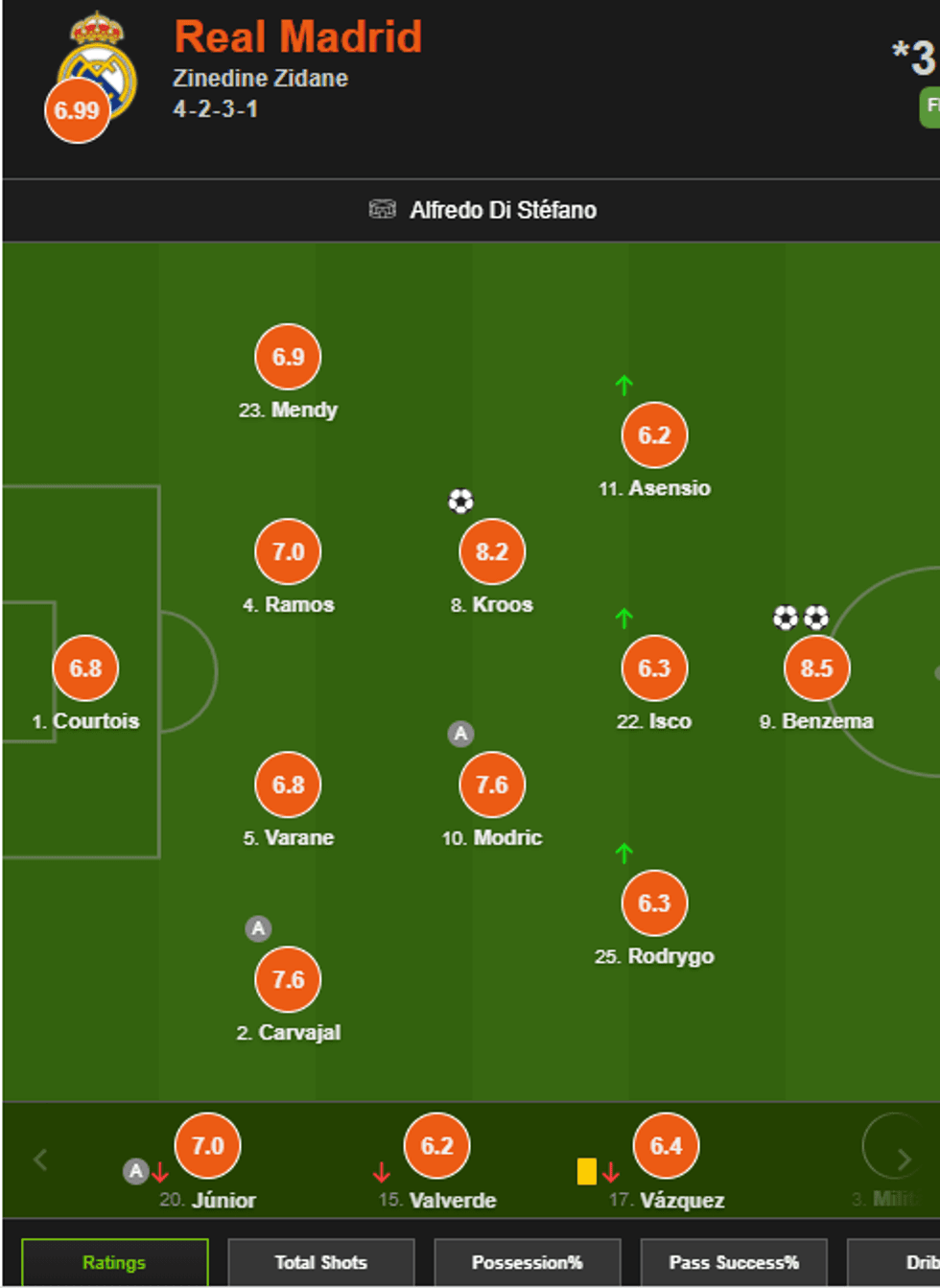Click the Zinedine Zidane manager name
Screen dimensions: 940x1288
261,79
